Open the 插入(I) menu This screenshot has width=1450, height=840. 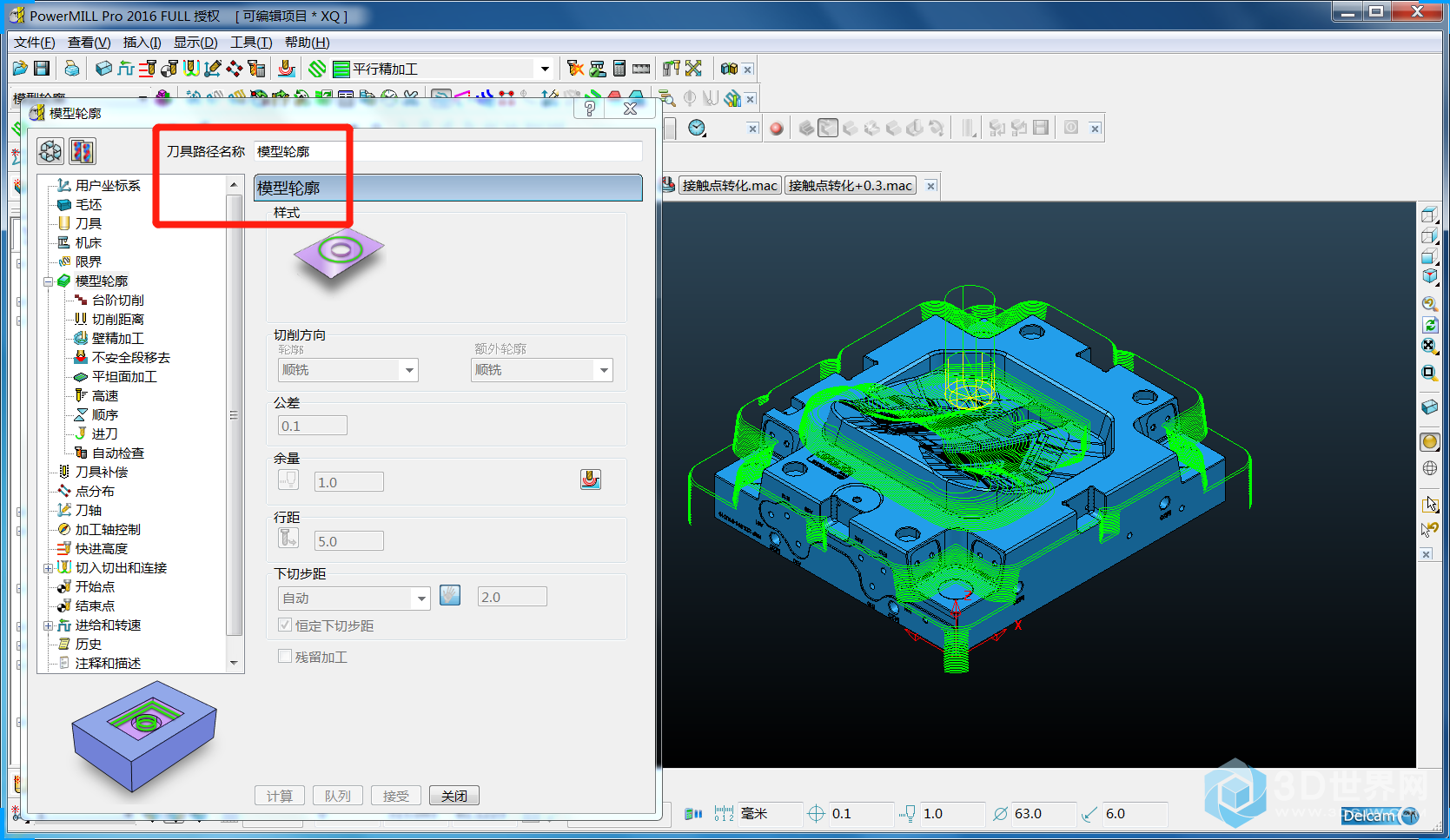point(142,43)
